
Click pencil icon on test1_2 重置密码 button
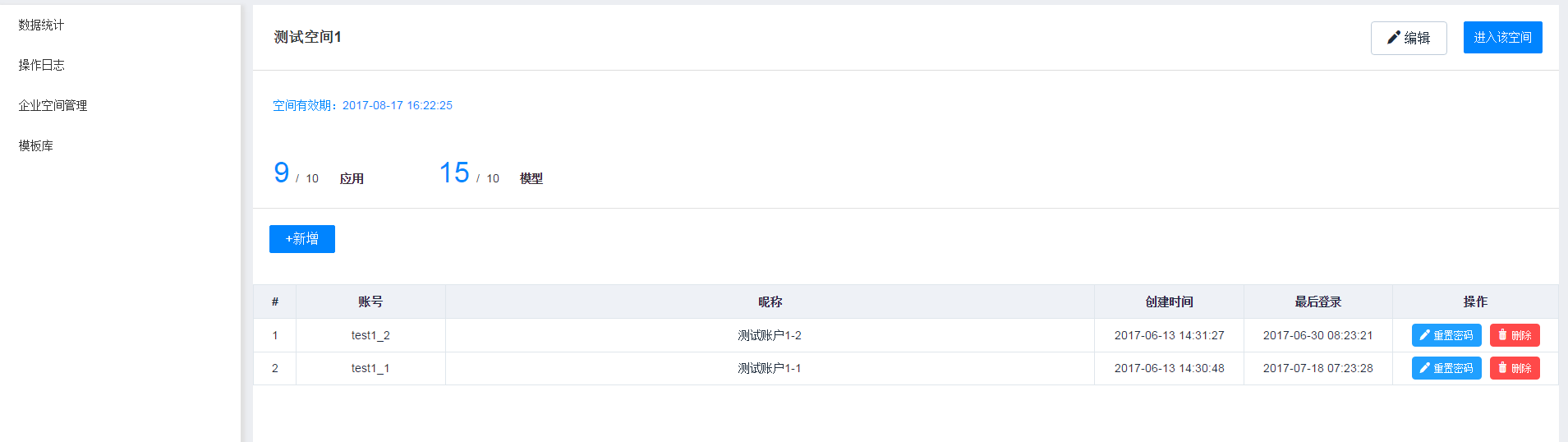coord(1425,335)
